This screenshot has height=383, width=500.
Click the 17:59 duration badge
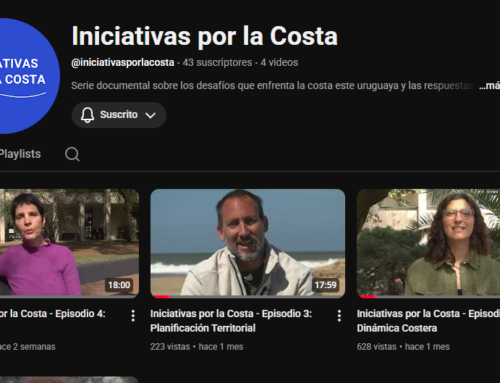[325, 285]
